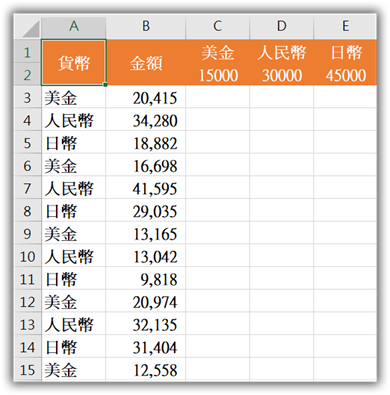Click the cell with 34,280
The height and width of the screenshot is (395, 390).
pos(146,120)
